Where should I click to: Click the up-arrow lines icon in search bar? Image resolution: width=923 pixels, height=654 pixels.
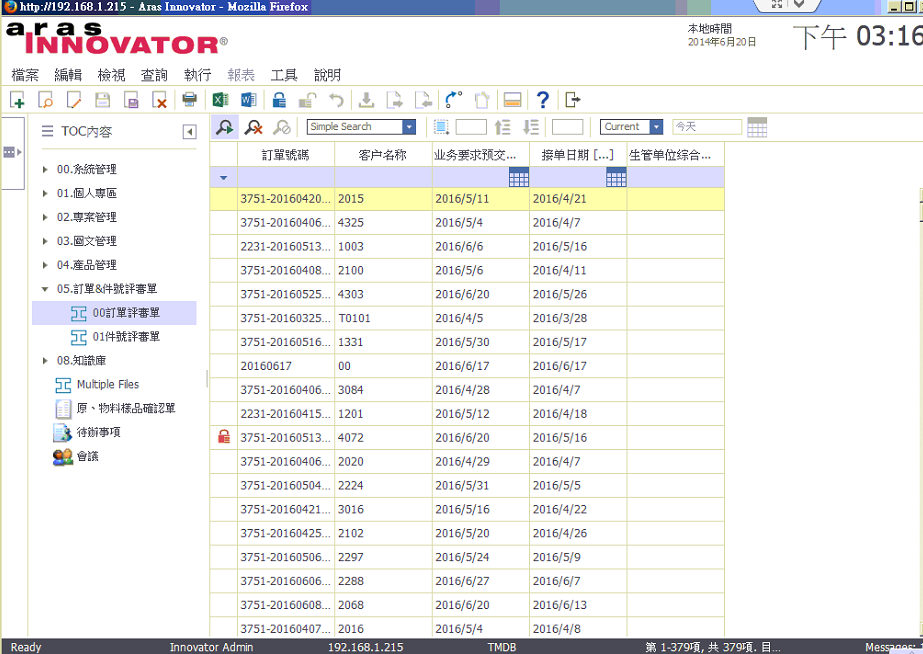pos(502,127)
